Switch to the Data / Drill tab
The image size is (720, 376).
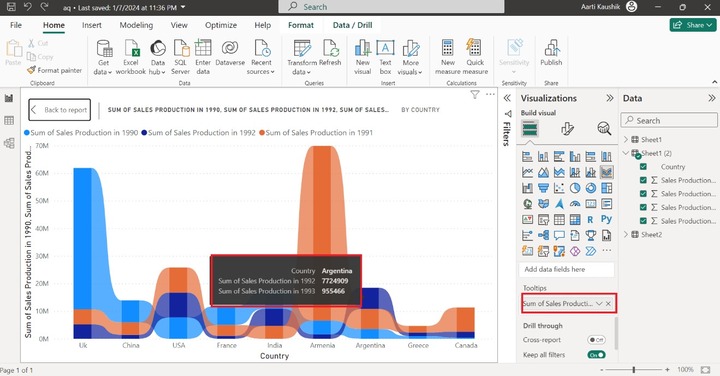tap(352, 25)
